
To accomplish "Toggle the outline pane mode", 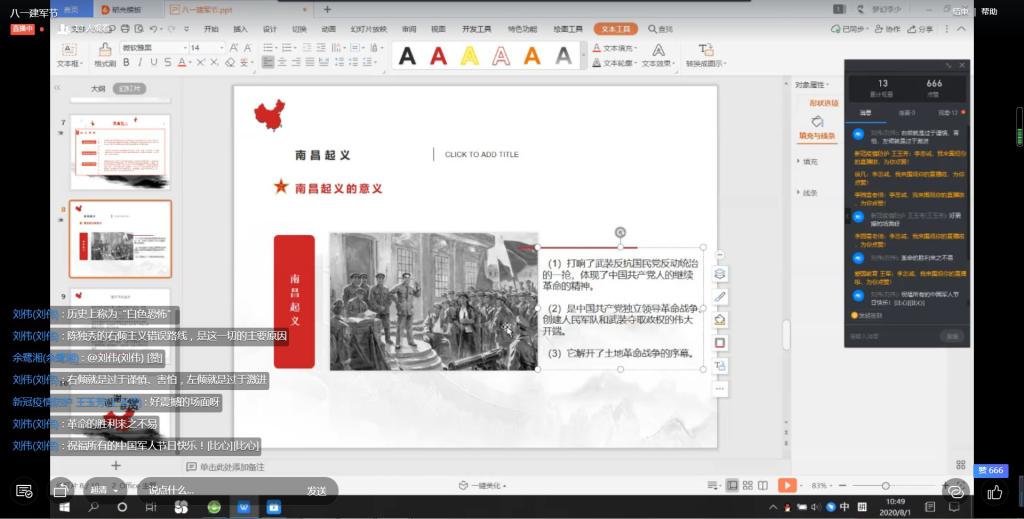I will (98, 88).
